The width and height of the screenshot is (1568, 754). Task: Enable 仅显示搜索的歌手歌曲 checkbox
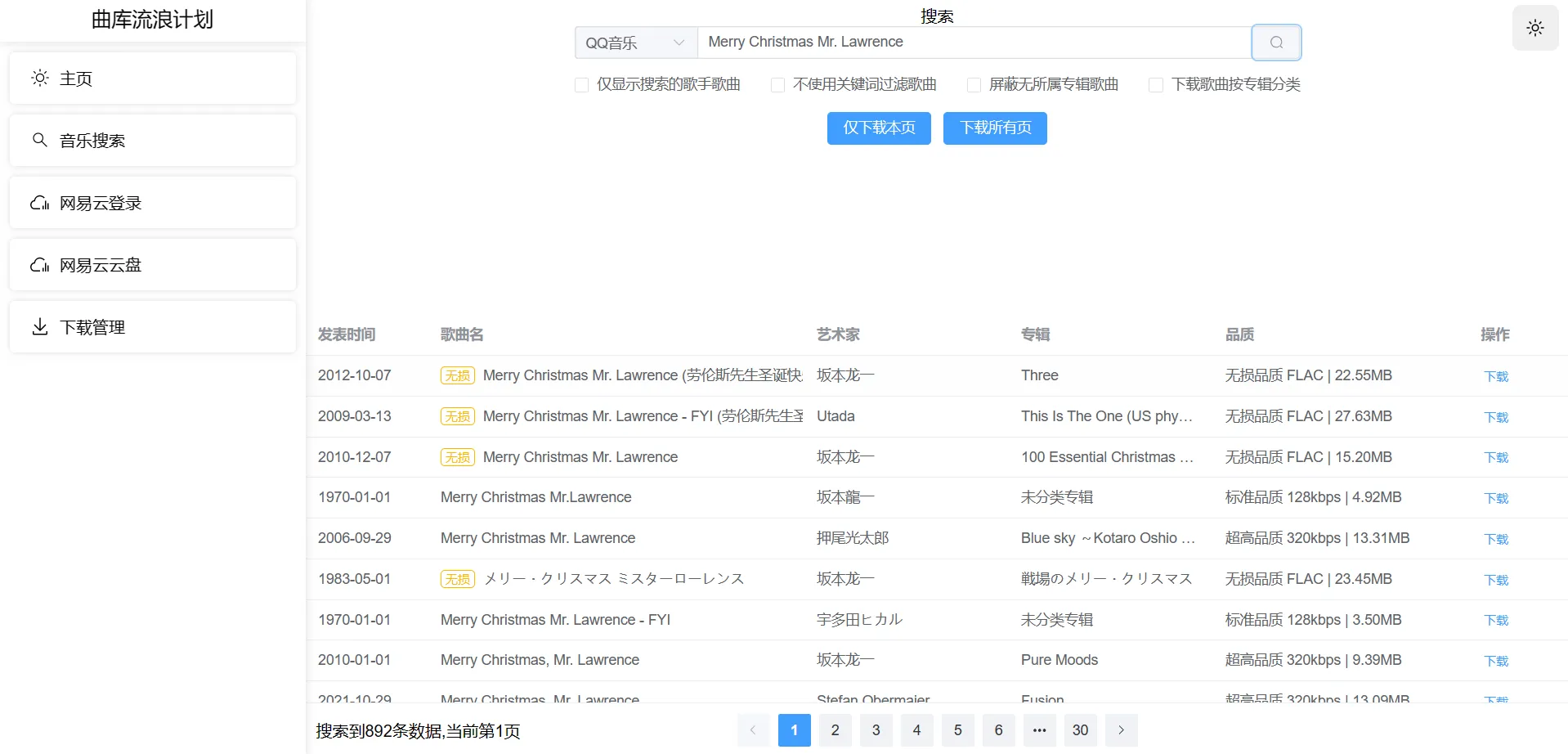(x=582, y=85)
